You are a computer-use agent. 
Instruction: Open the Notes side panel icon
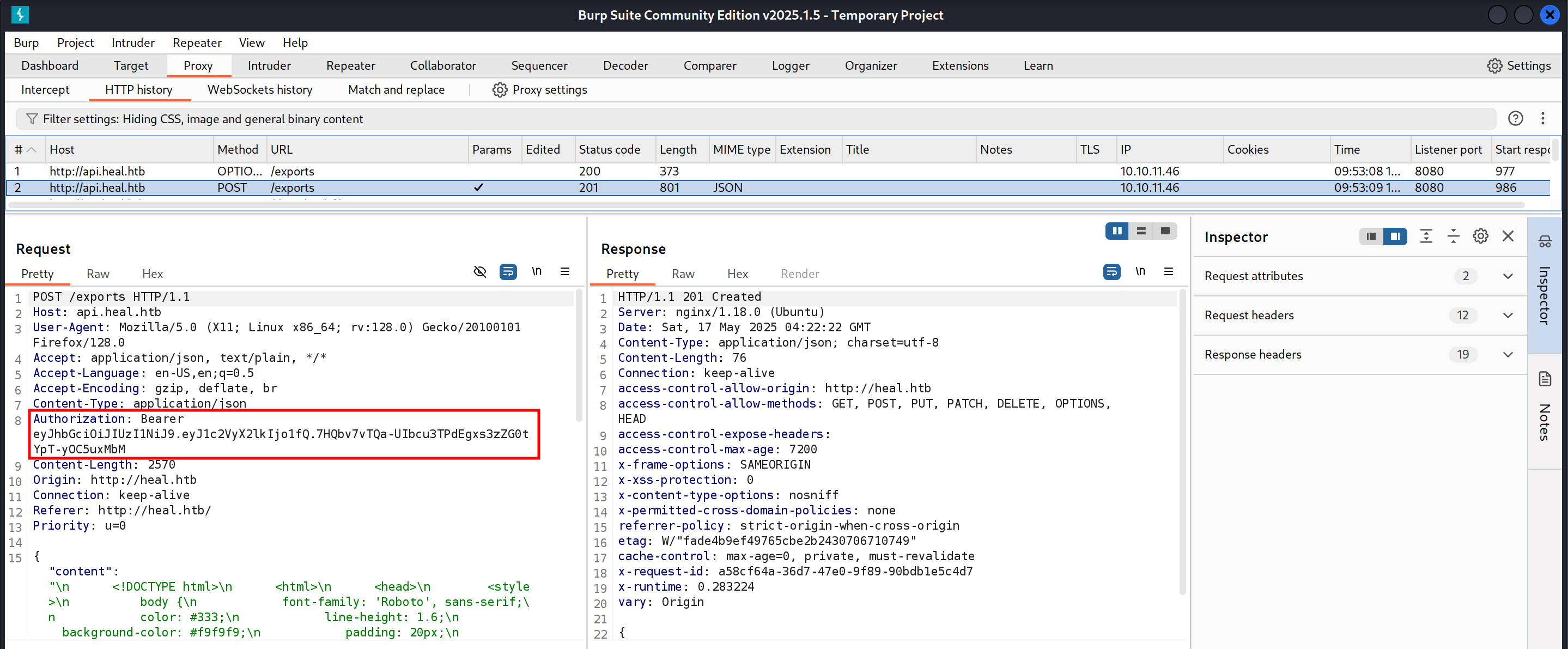[x=1545, y=379]
